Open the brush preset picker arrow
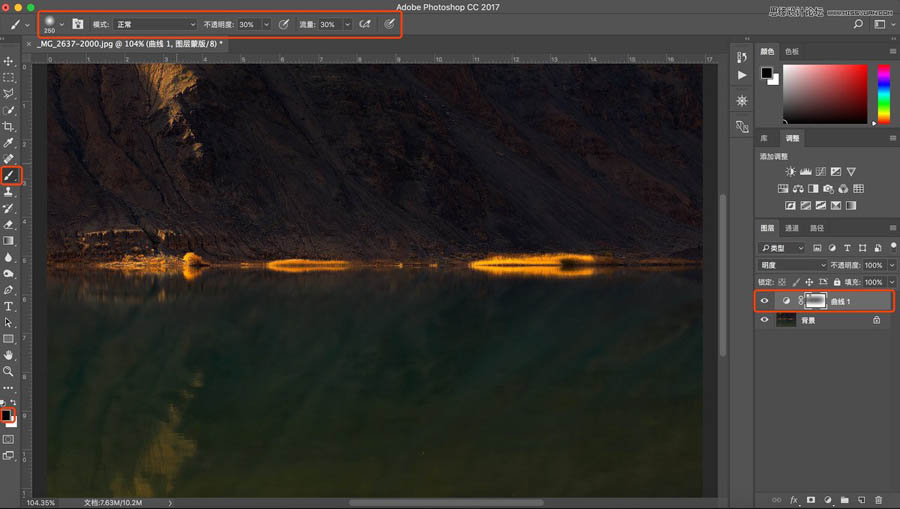This screenshot has height=509, width=900. tap(61, 24)
